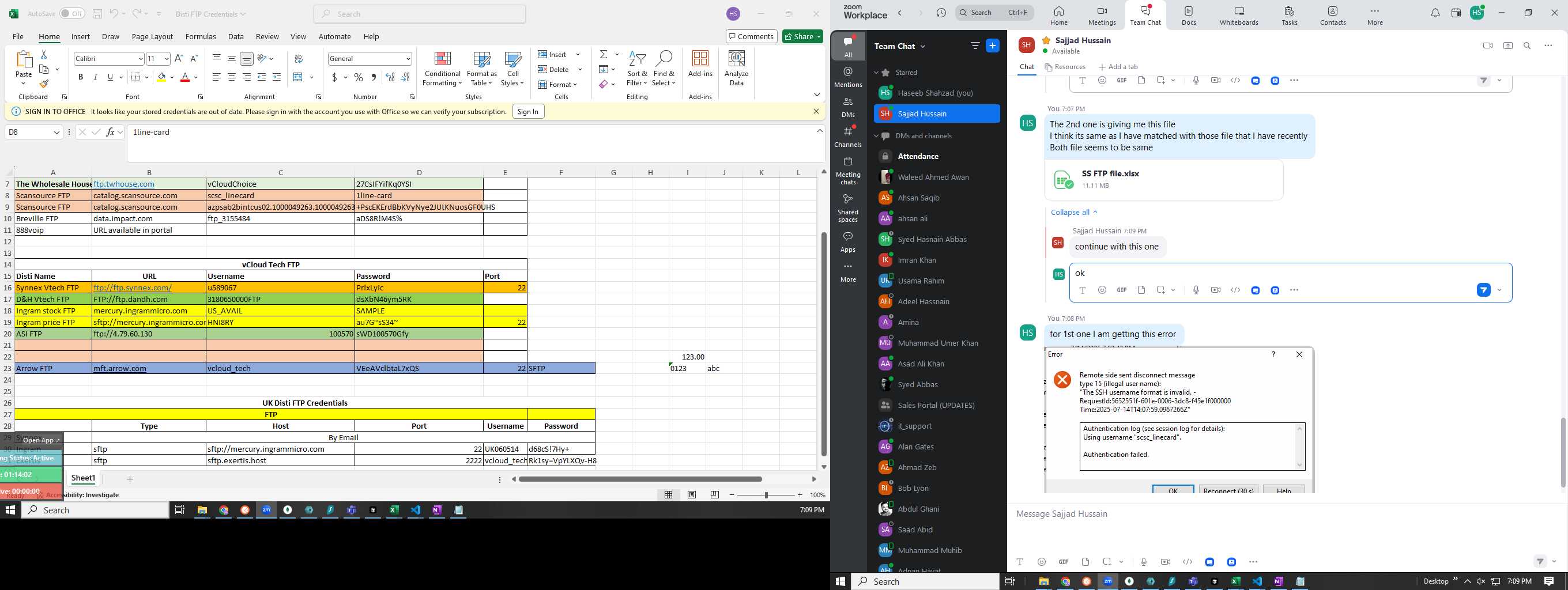This screenshot has height=590, width=1568.
Task: Open the SS FTP file.xlsx attachment
Action: [1163, 179]
